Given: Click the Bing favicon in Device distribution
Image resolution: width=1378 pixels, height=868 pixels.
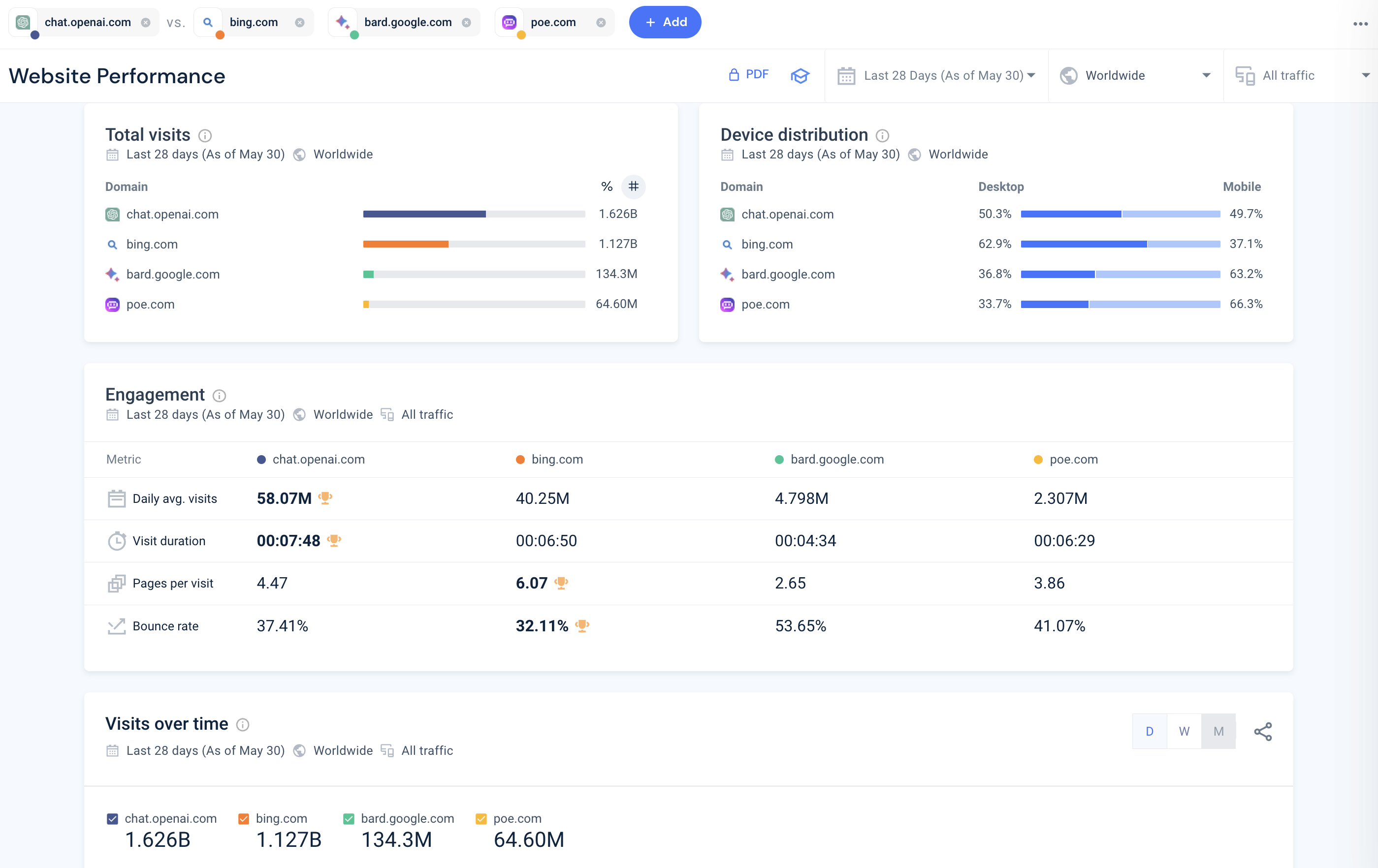Looking at the screenshot, I should pos(727,244).
